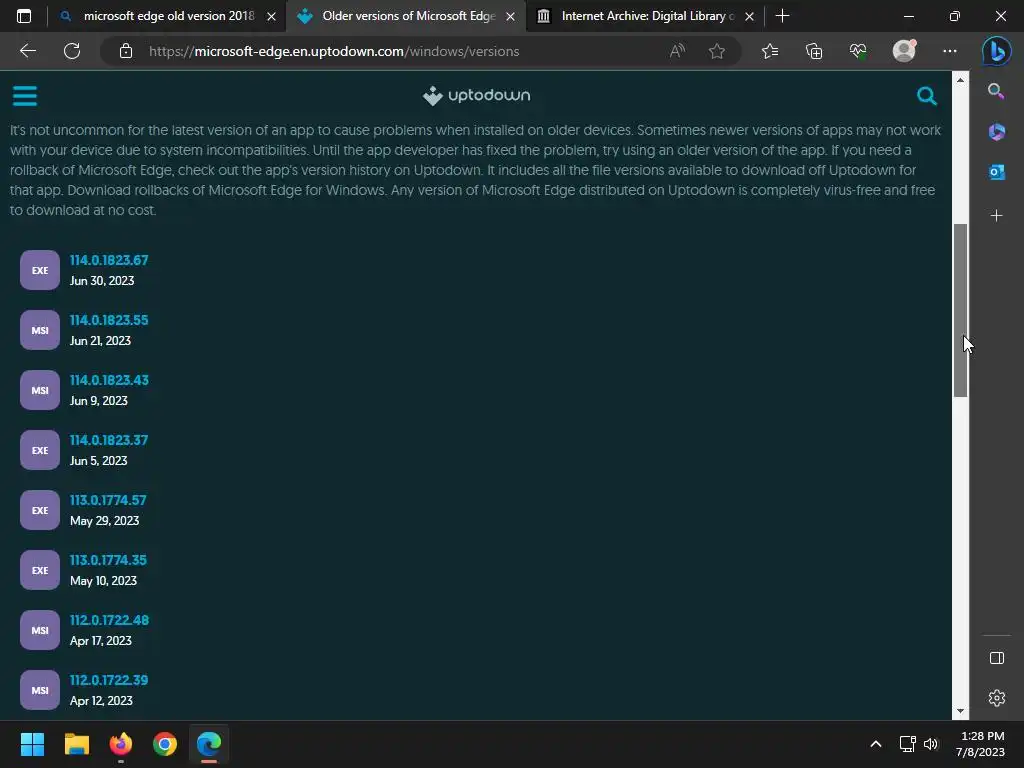The image size is (1024, 768).
Task: Click the page vertical scrollbar thumb
Action: (x=960, y=310)
